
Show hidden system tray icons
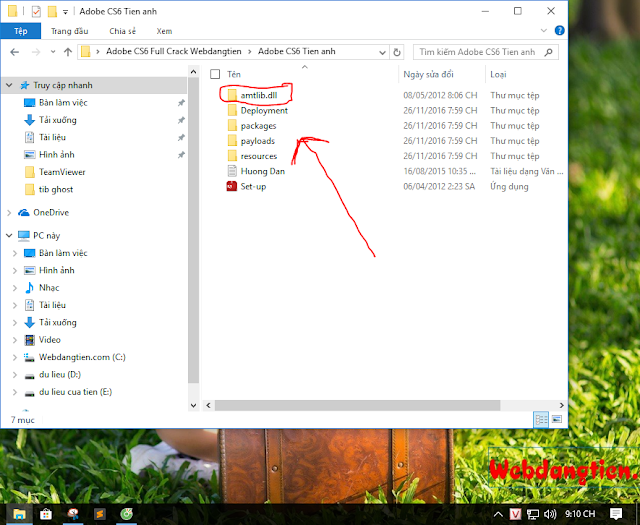tap(498, 514)
